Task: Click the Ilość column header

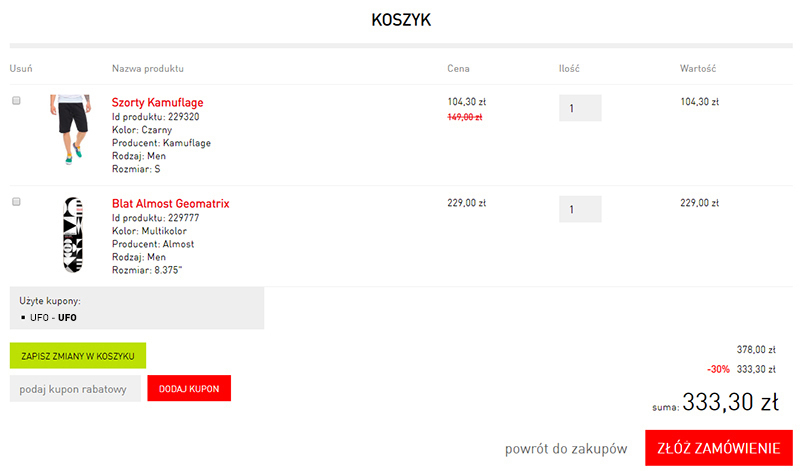Action: pyautogui.click(x=569, y=68)
